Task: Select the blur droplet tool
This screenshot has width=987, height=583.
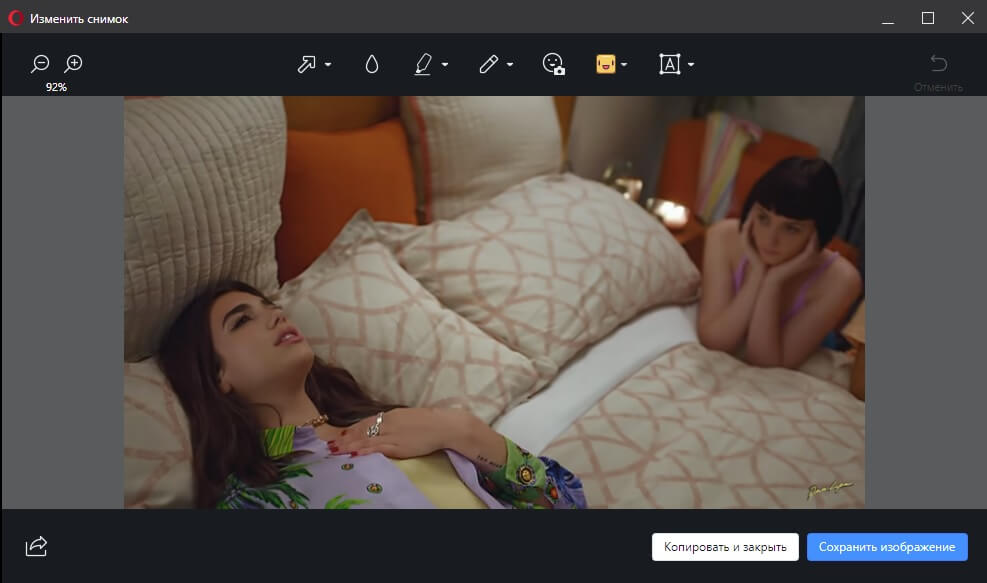Action: 372,64
